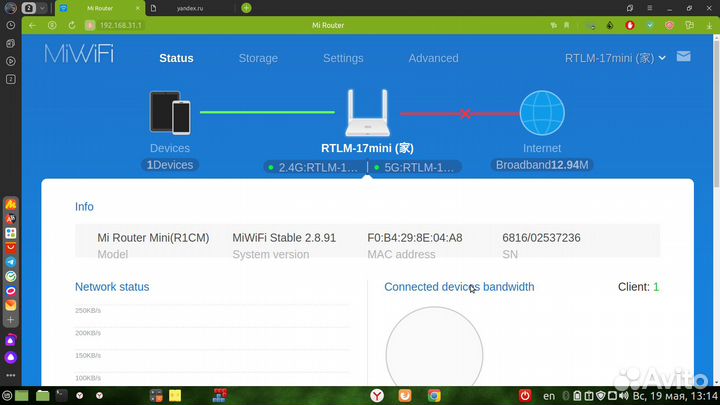Open the purple Alice assistant icon

11,357
